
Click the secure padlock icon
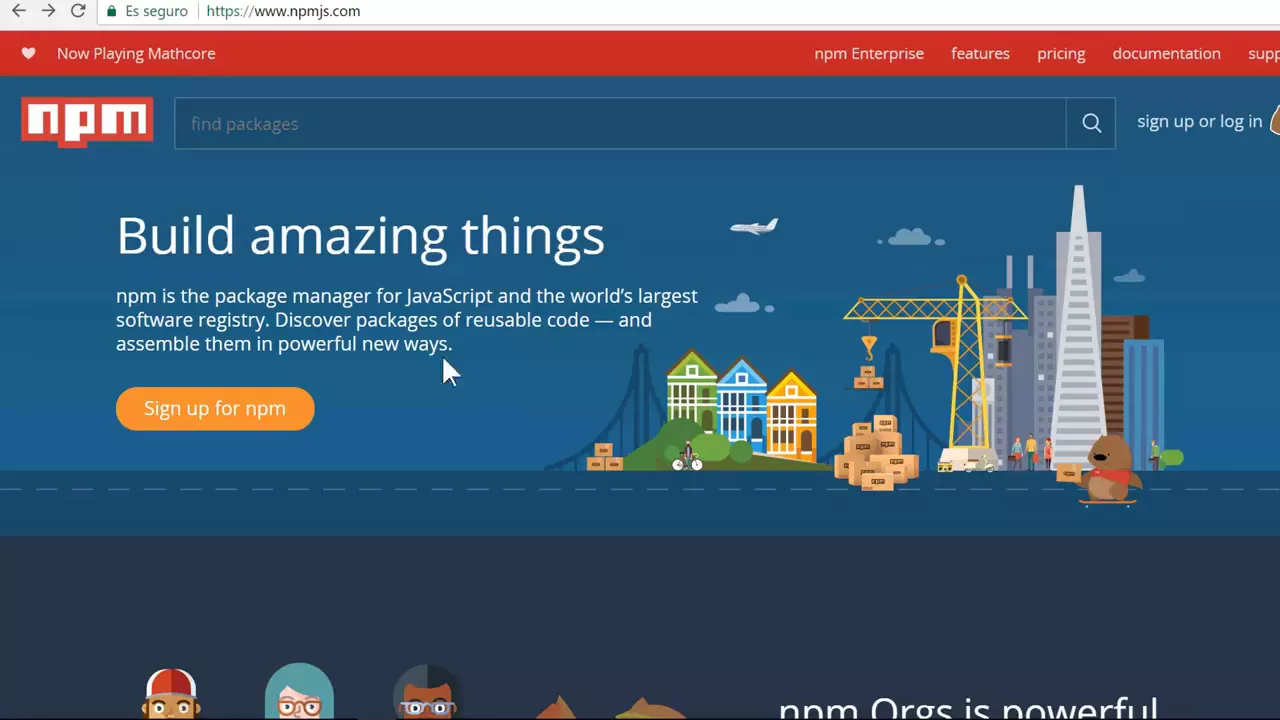[112, 11]
